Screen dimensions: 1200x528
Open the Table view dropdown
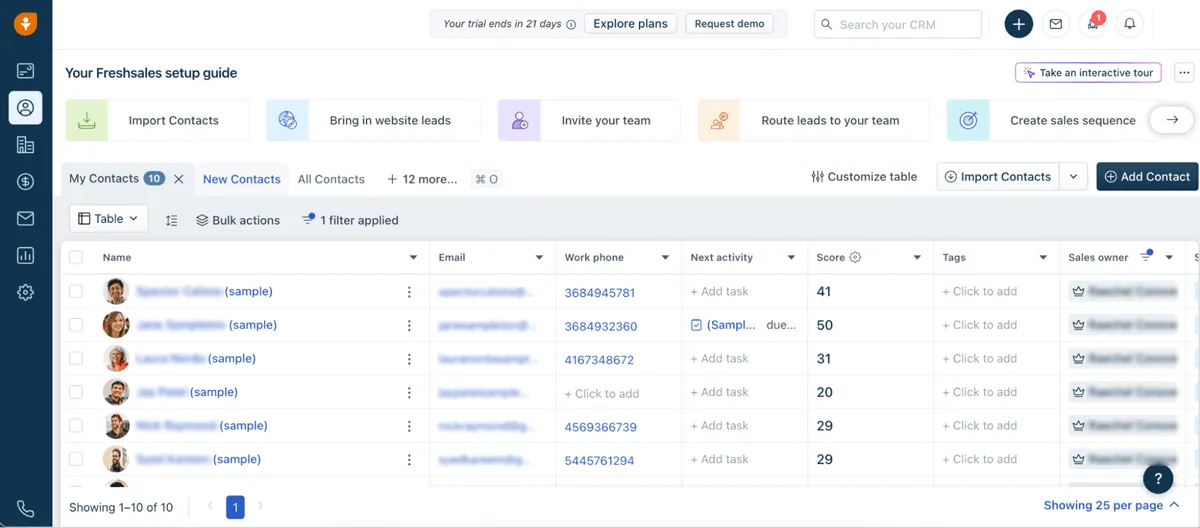click(x=109, y=219)
